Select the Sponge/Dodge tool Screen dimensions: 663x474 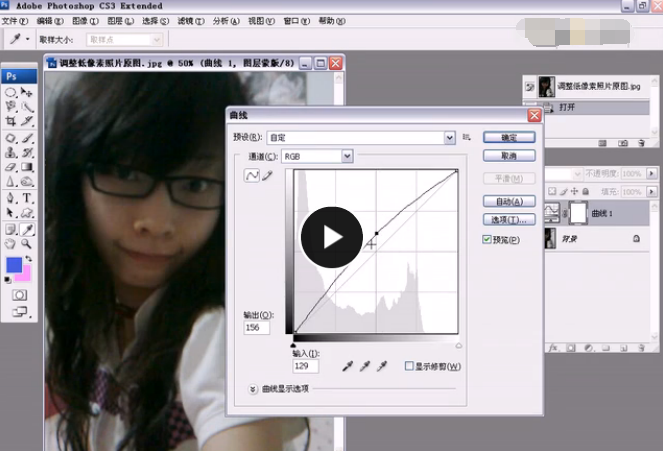point(27,181)
